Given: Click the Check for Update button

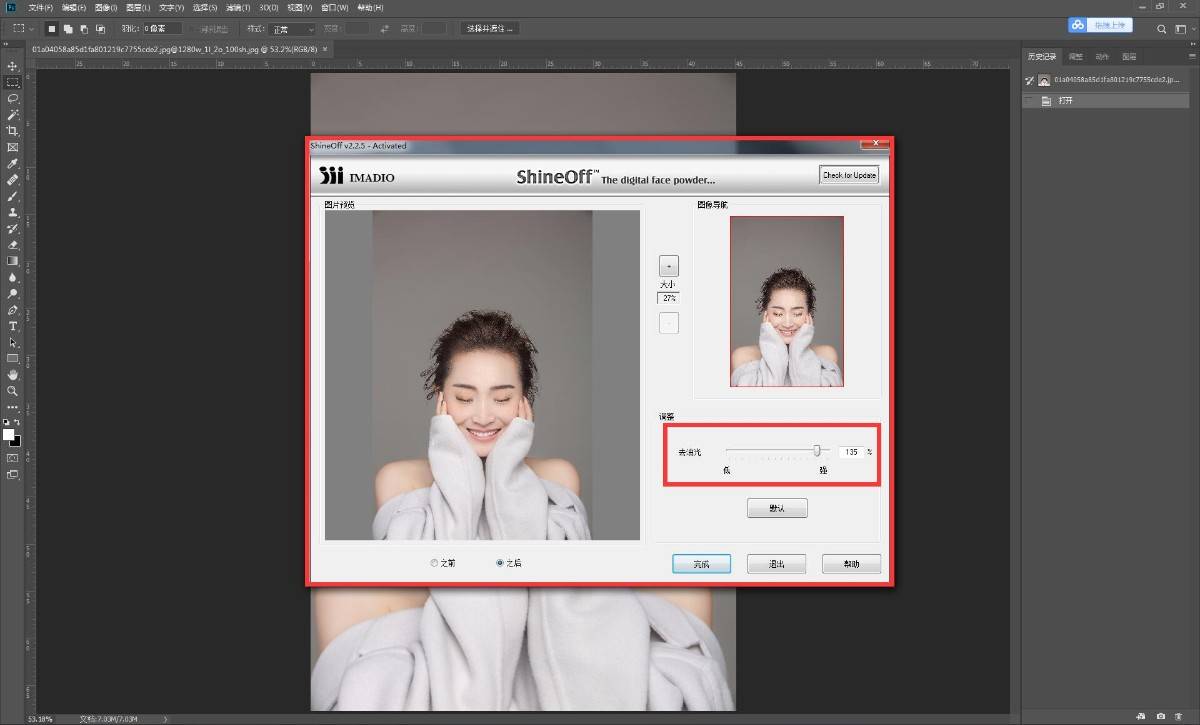Looking at the screenshot, I should coord(849,175).
